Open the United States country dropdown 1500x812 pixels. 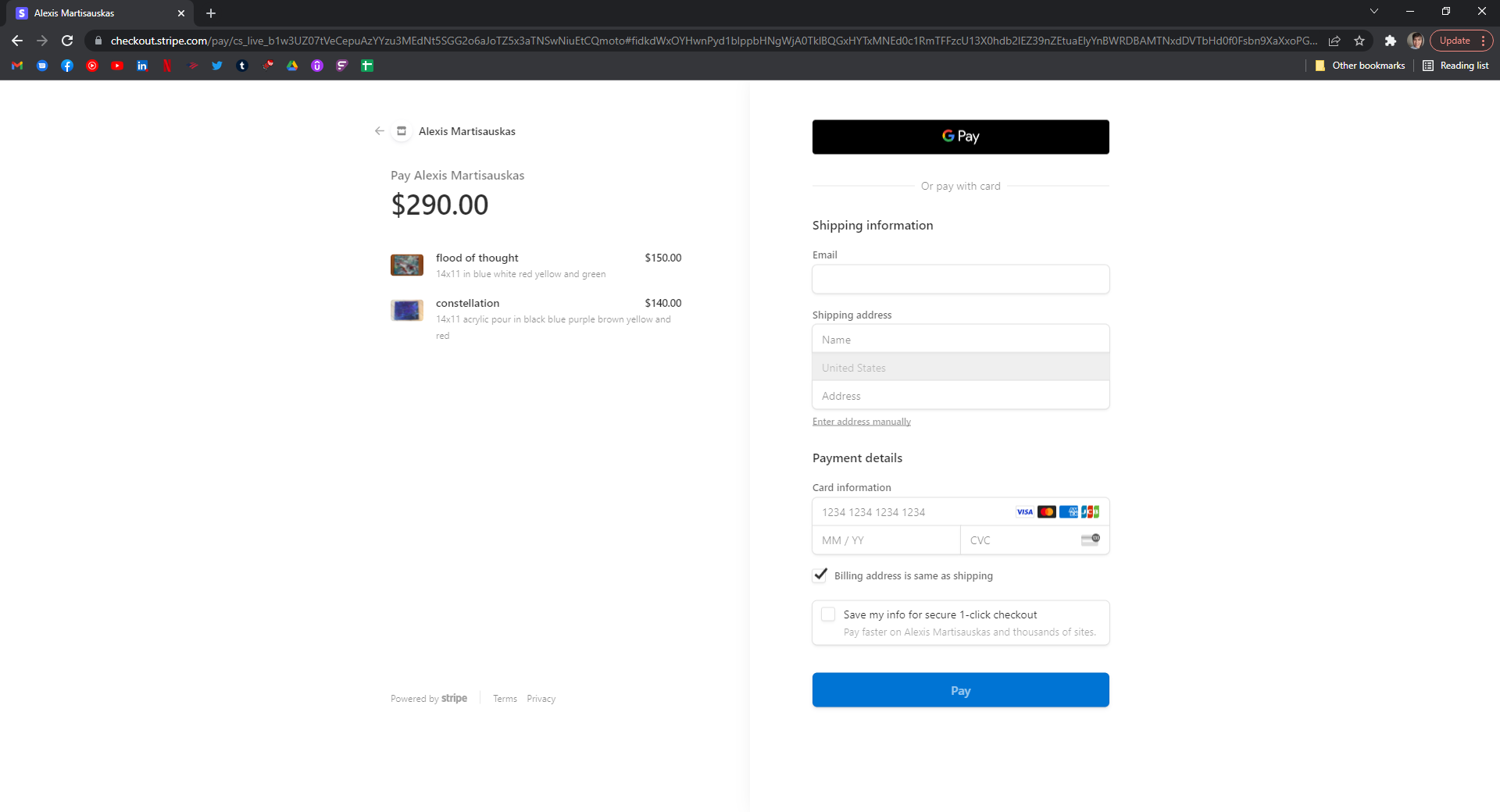[x=960, y=368]
